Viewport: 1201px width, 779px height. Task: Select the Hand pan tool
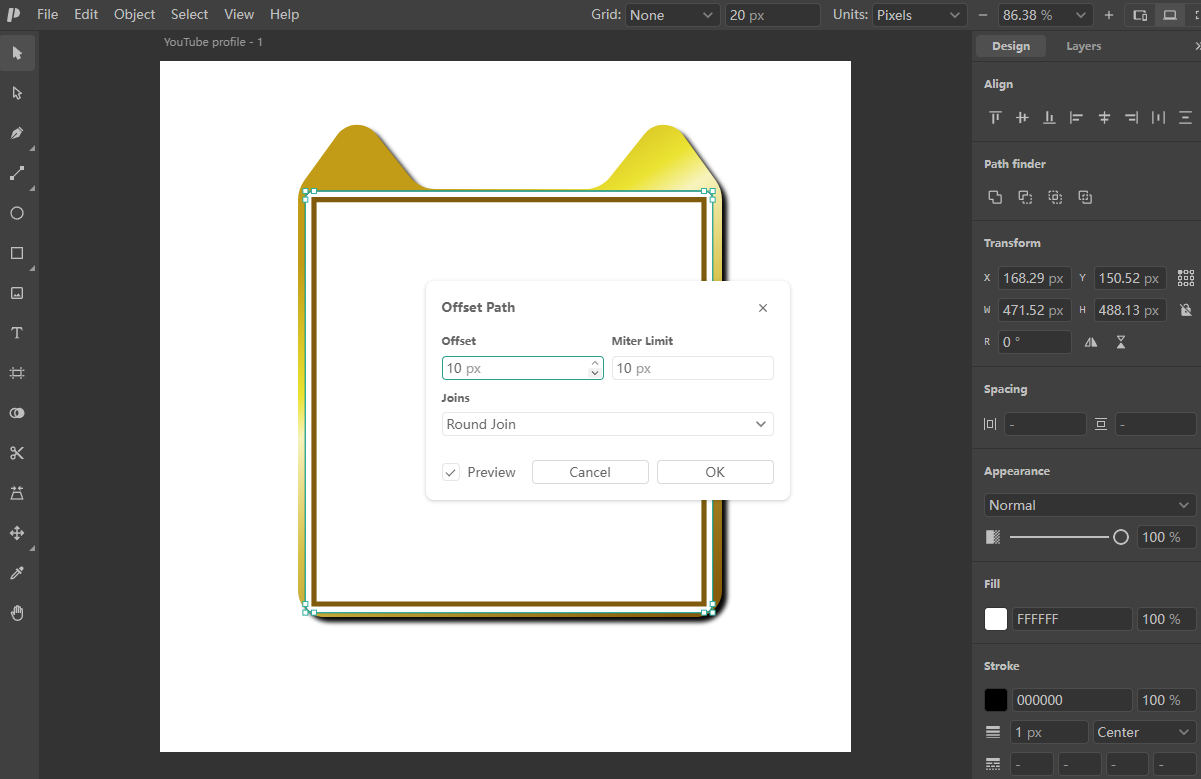[17, 613]
